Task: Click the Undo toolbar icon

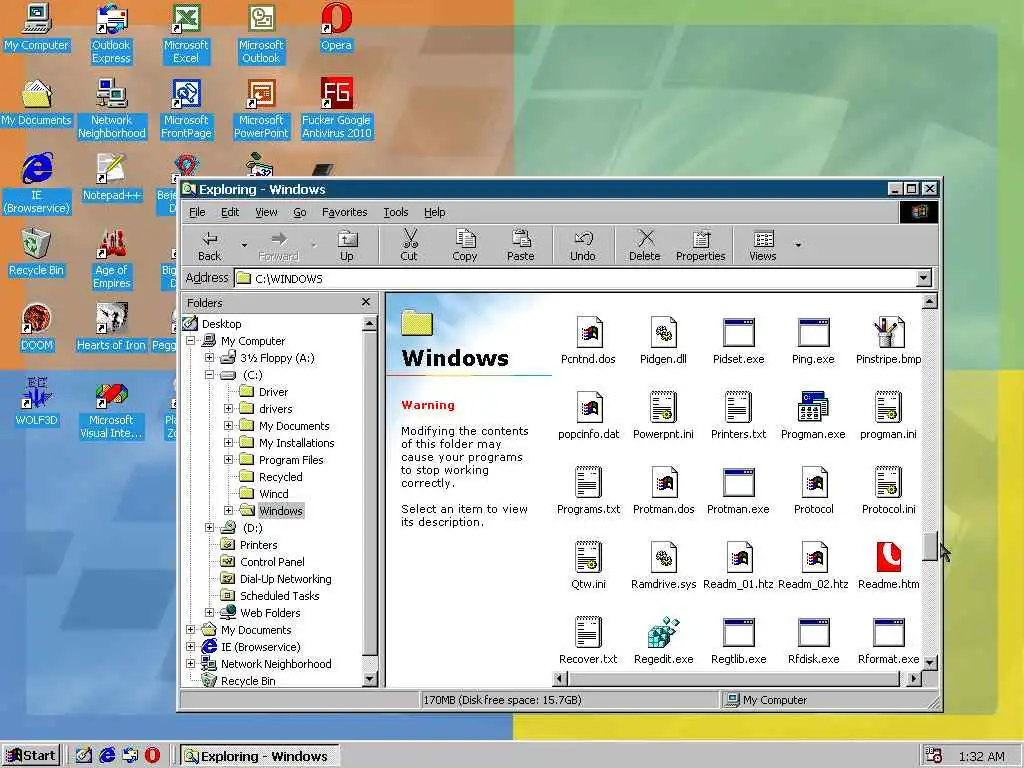Action: tap(583, 239)
